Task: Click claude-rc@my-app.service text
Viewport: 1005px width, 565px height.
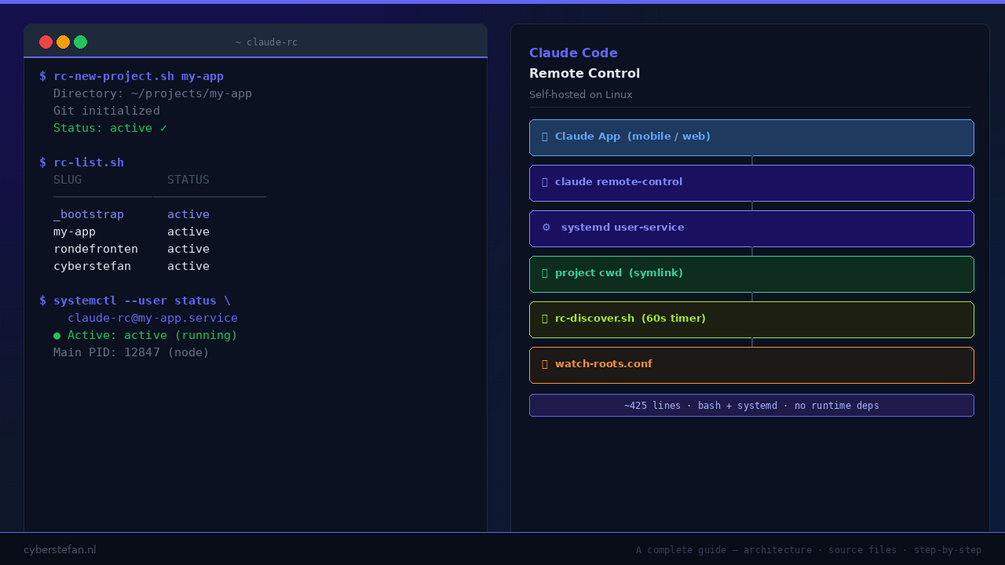Action: click(153, 318)
